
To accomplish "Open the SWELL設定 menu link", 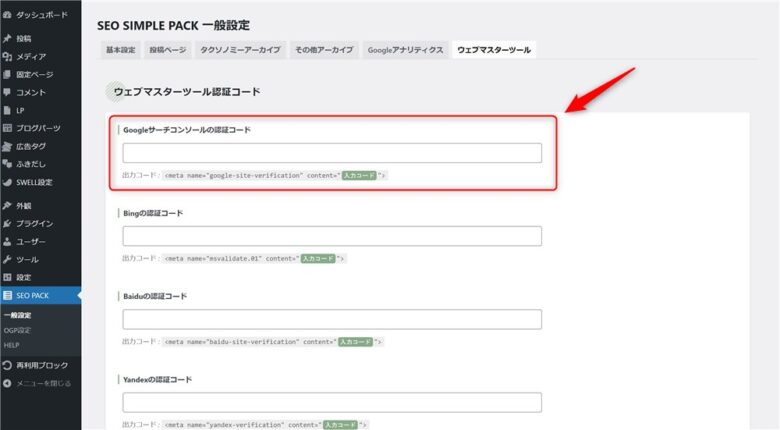I will pos(34,182).
